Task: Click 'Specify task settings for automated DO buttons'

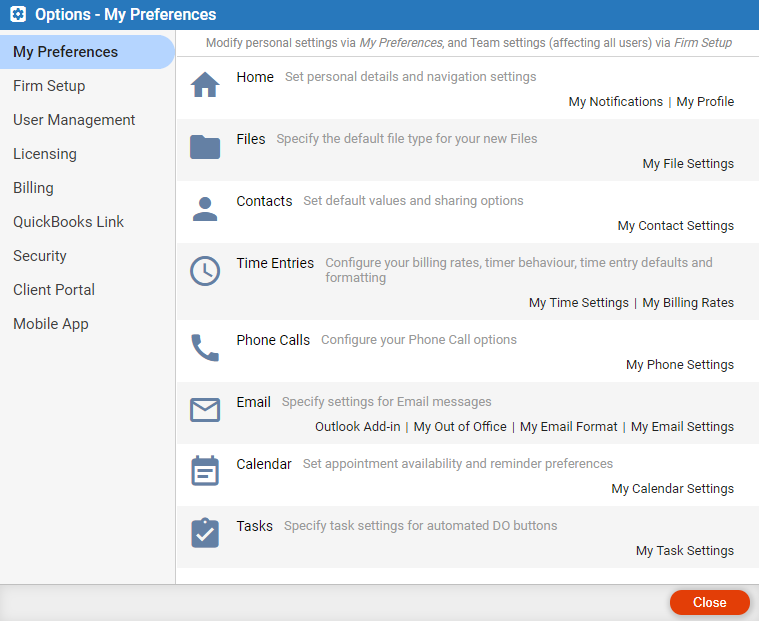Action: pos(420,526)
